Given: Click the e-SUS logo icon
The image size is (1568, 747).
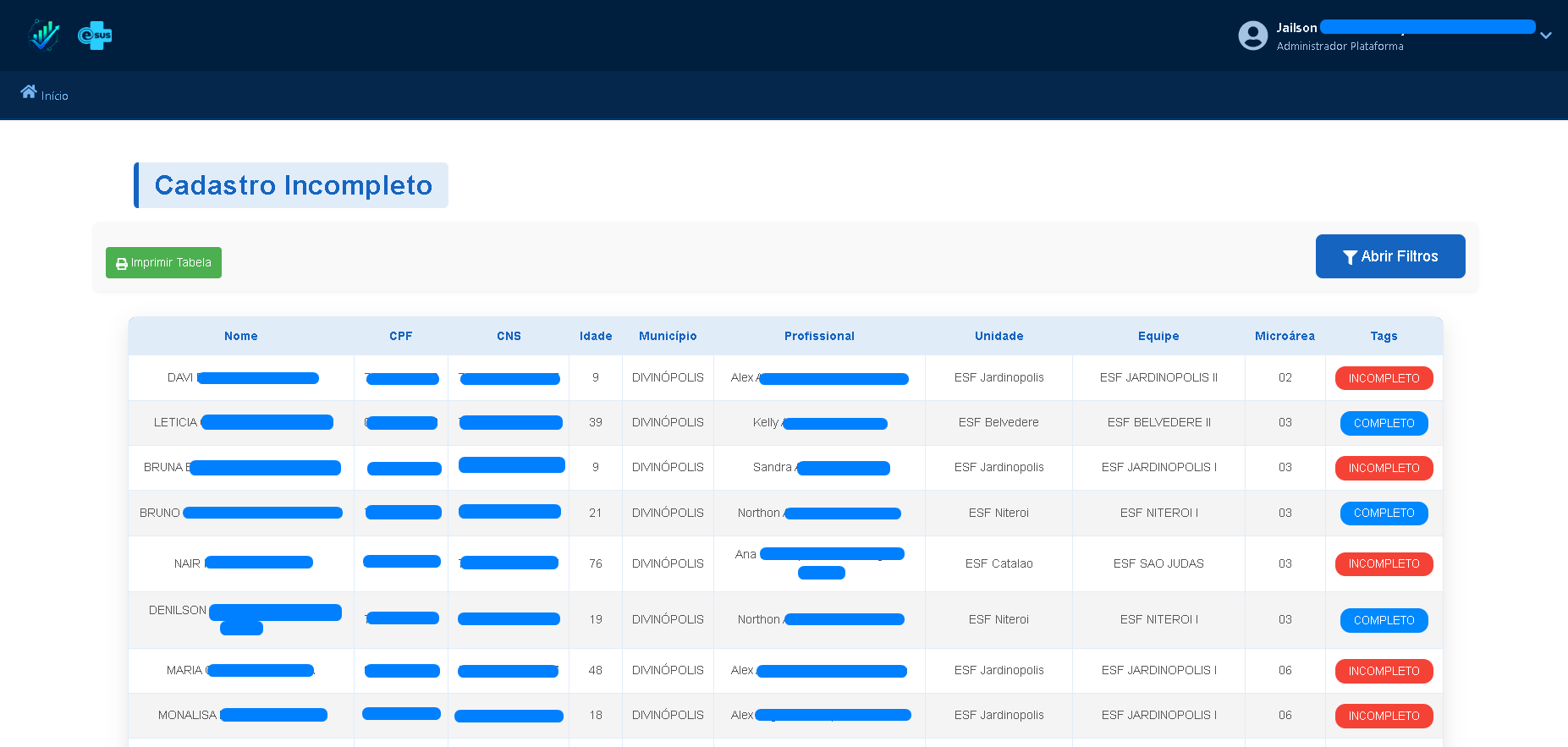Looking at the screenshot, I should (95, 35).
